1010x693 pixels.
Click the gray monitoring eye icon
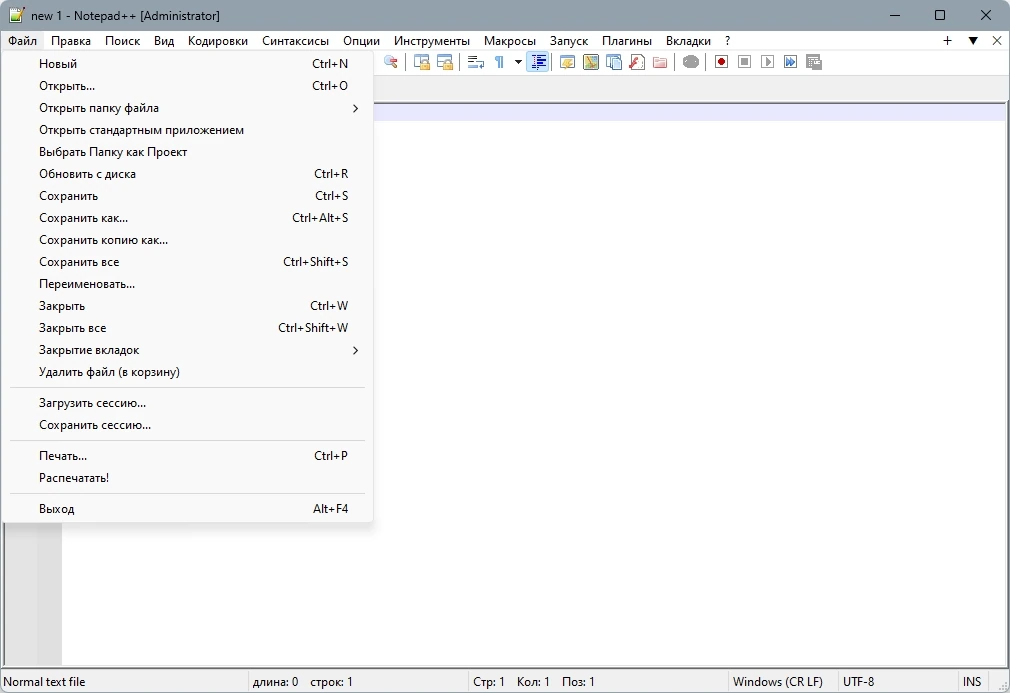coord(691,62)
